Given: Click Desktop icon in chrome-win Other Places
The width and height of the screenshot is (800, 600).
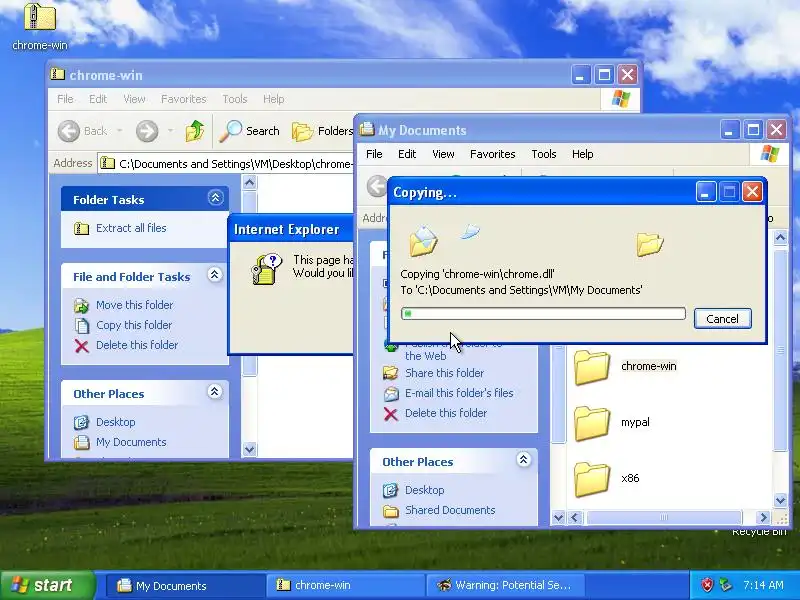Looking at the screenshot, I should pos(82,422).
